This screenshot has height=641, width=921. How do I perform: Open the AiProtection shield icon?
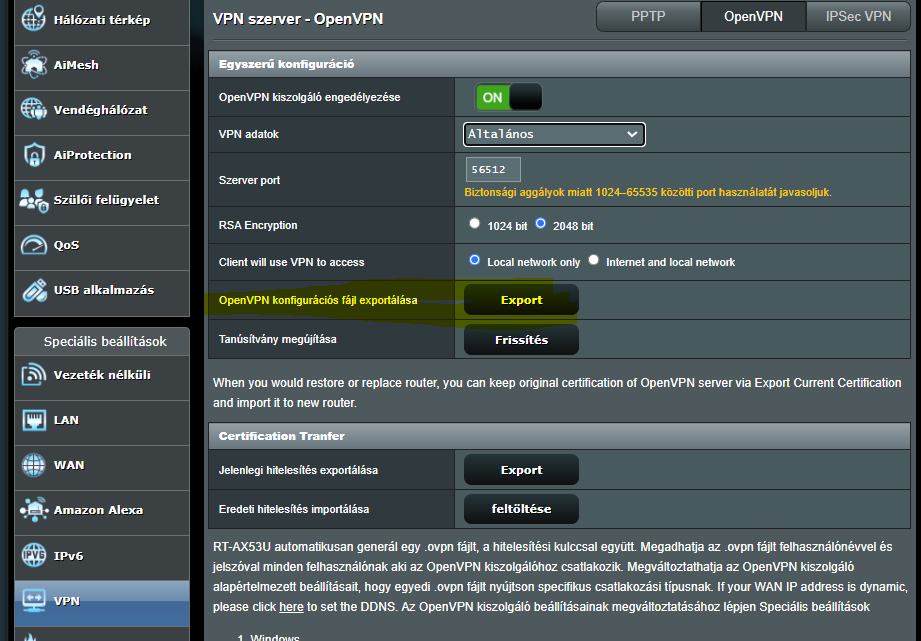tap(33, 155)
